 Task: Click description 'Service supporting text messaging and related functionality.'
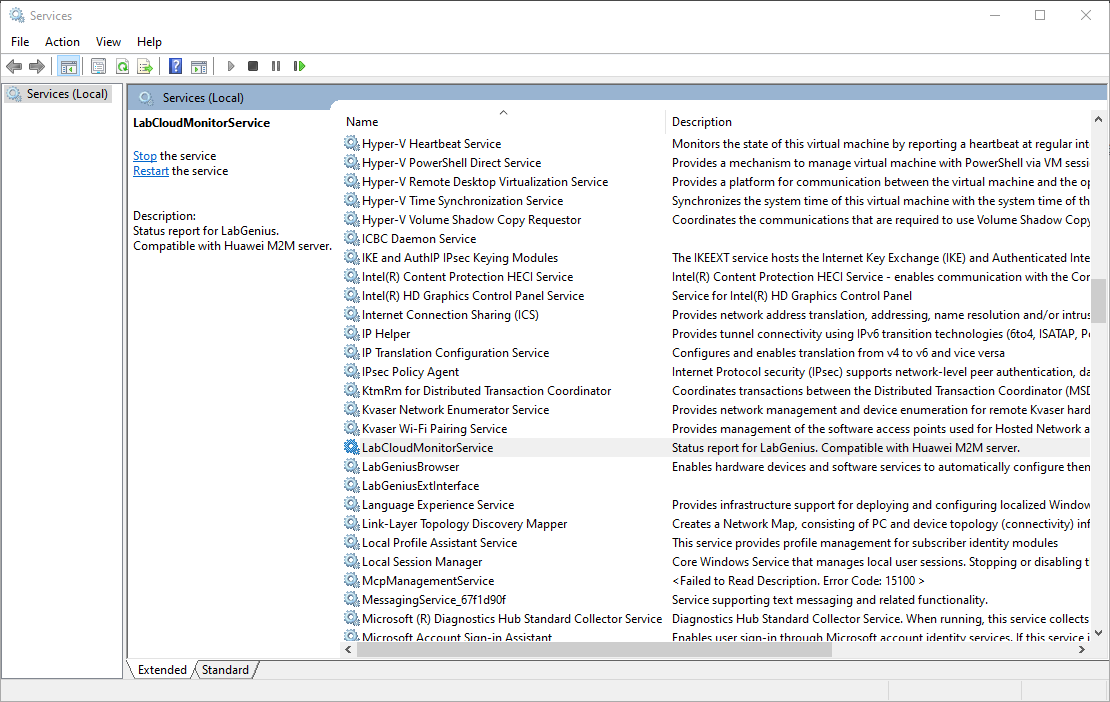tap(830, 599)
